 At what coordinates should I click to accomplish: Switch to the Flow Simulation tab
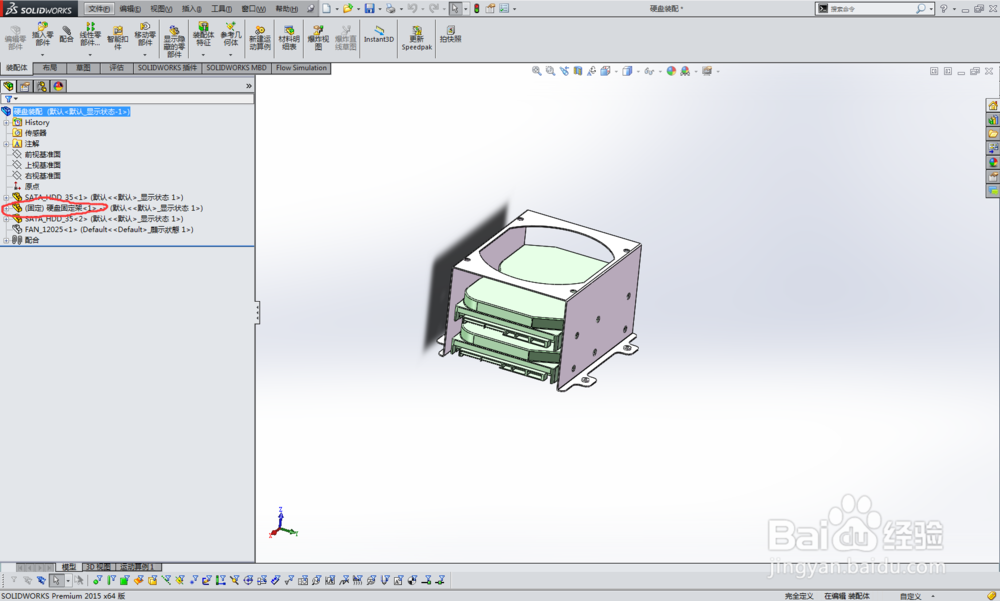pyautogui.click(x=301, y=68)
